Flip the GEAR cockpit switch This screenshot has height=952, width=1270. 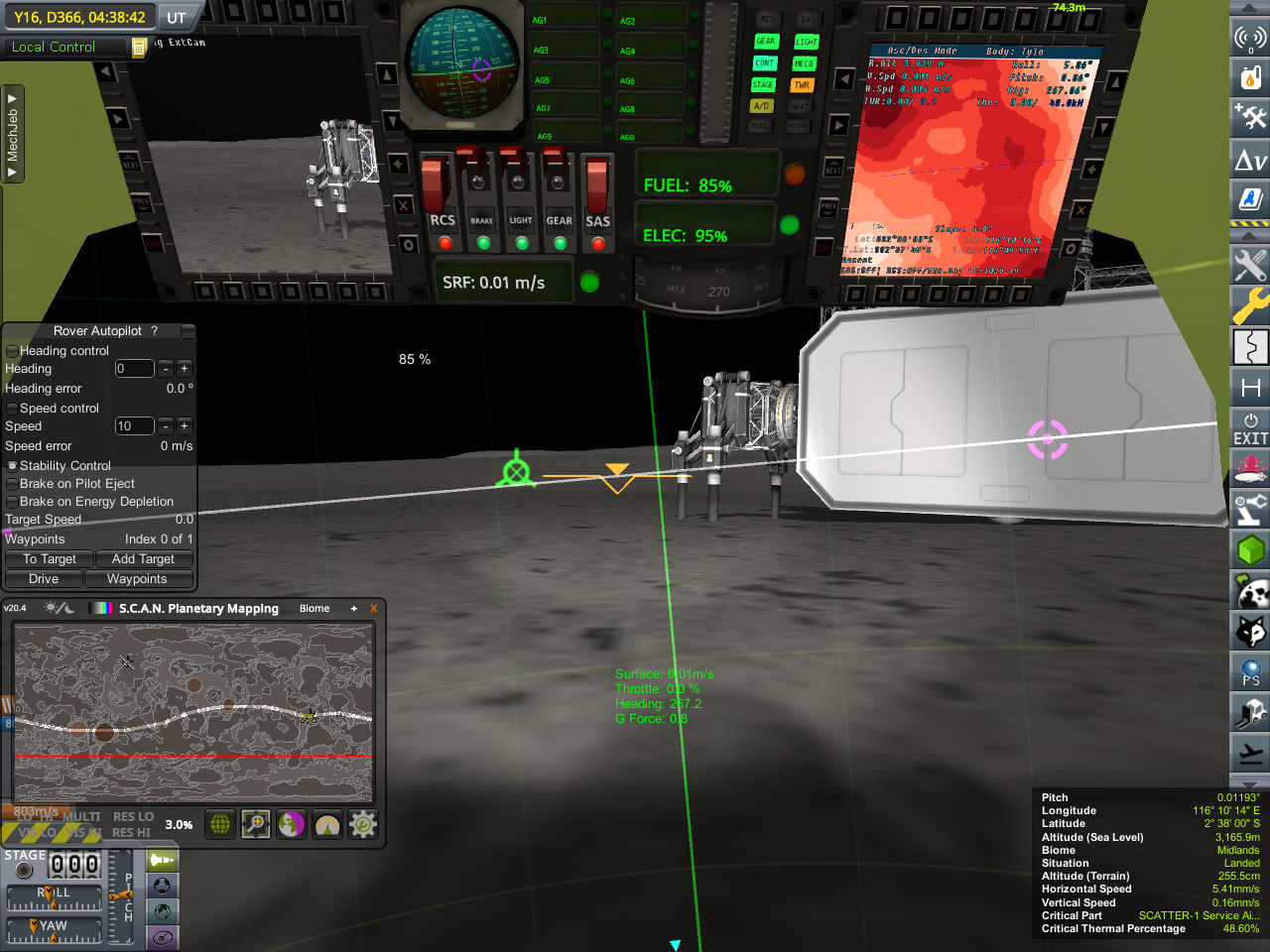(559, 180)
